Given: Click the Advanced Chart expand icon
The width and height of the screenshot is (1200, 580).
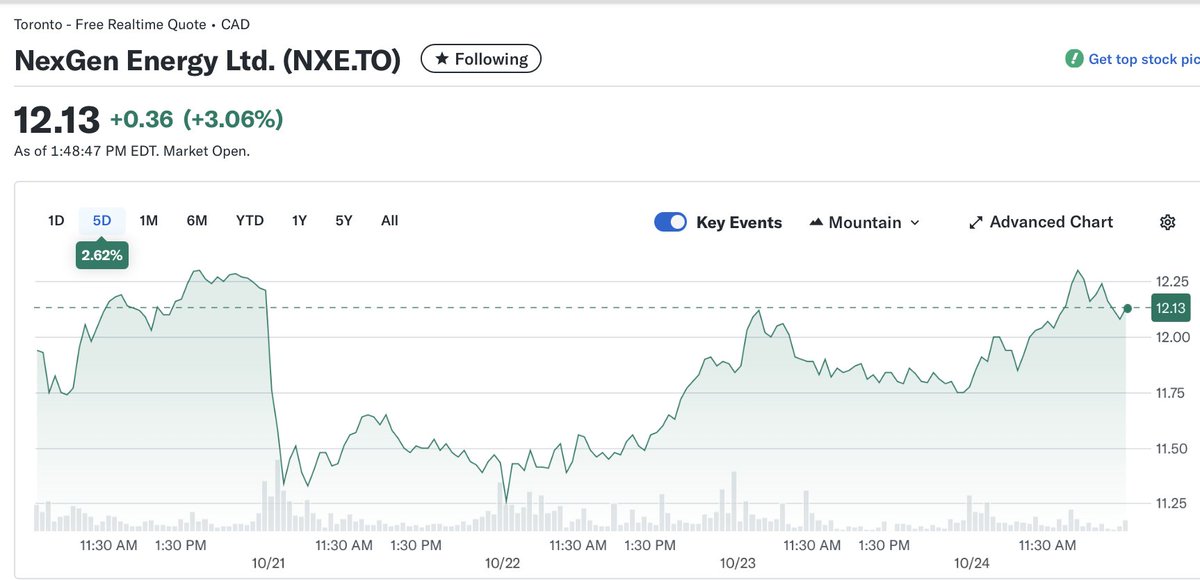Looking at the screenshot, I should click(x=976, y=223).
